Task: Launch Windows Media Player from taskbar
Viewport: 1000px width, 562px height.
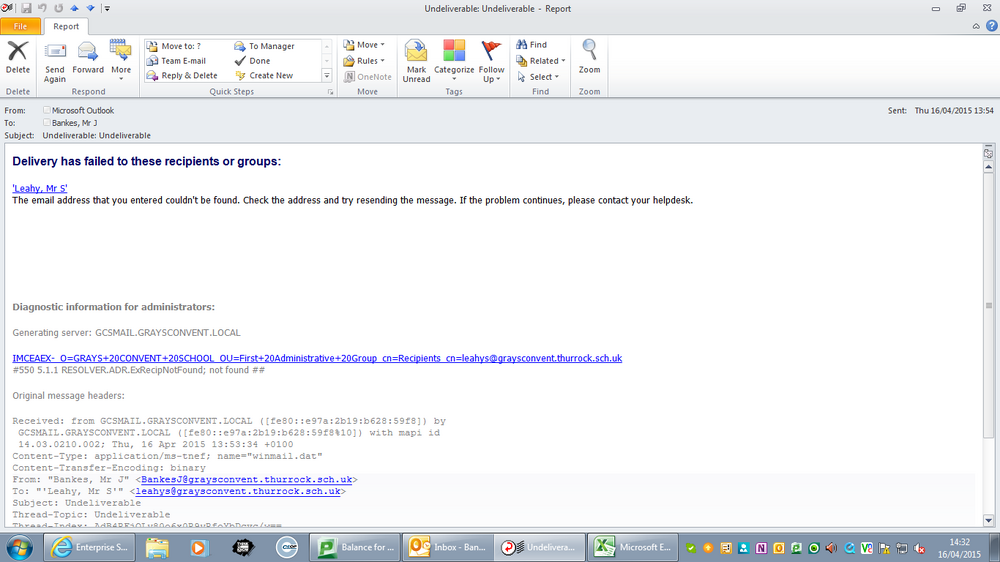Action: click(198, 547)
